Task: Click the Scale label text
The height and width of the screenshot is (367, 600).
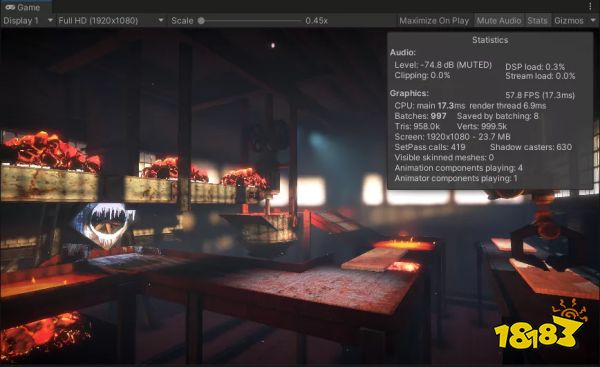Action: pyautogui.click(x=182, y=21)
